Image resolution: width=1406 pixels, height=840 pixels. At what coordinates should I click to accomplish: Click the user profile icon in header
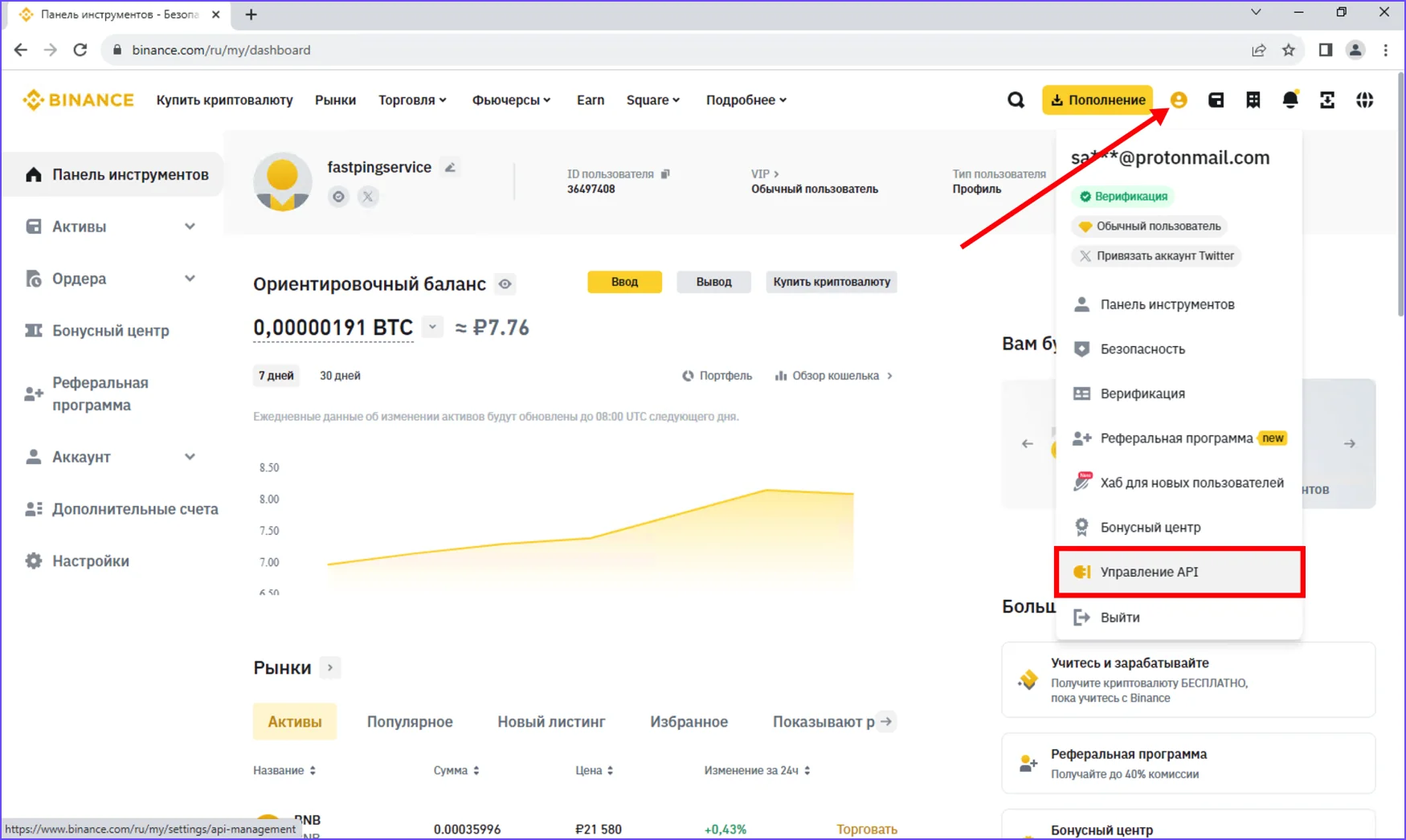pyautogui.click(x=1179, y=100)
